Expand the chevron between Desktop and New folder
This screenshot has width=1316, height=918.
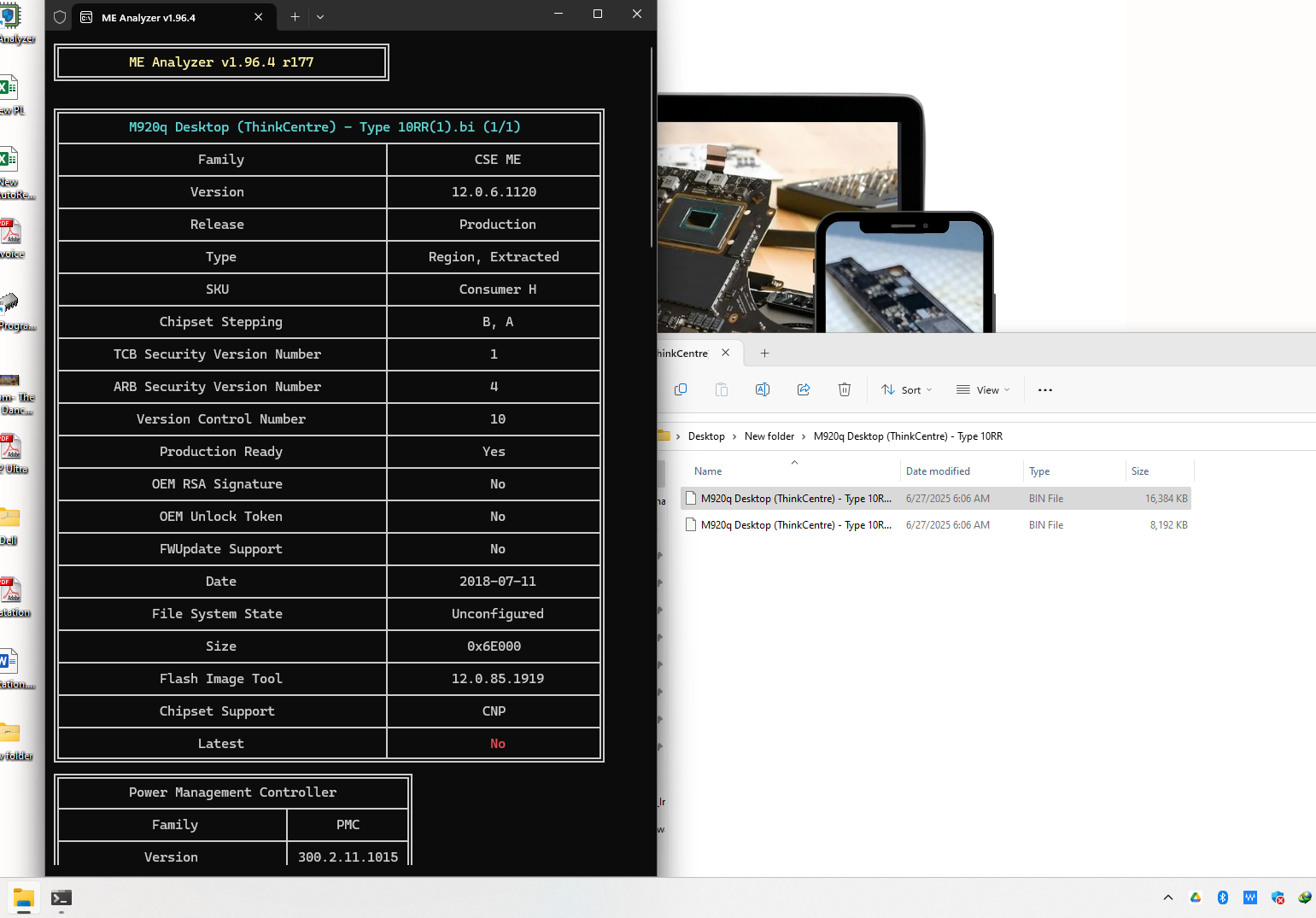pyautogui.click(x=734, y=436)
